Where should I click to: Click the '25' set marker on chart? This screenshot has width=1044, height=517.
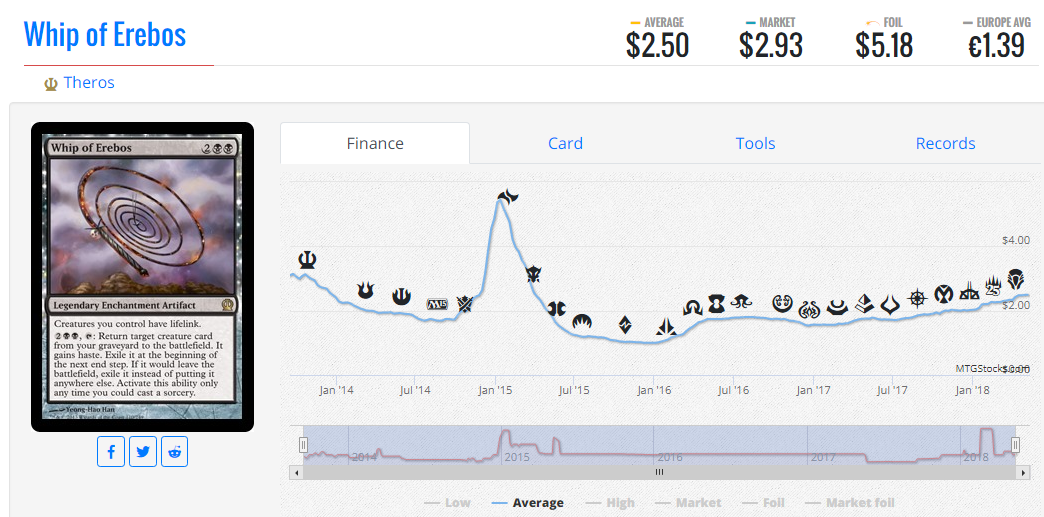pyautogui.click(x=993, y=287)
